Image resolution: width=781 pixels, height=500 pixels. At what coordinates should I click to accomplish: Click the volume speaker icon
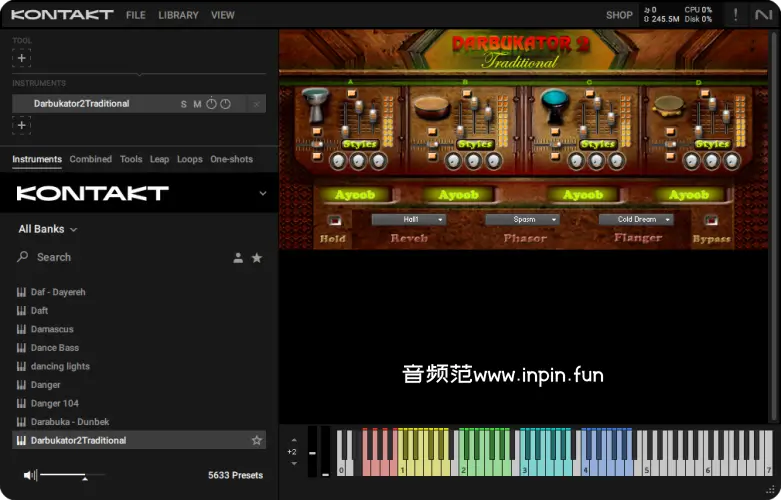[30, 475]
